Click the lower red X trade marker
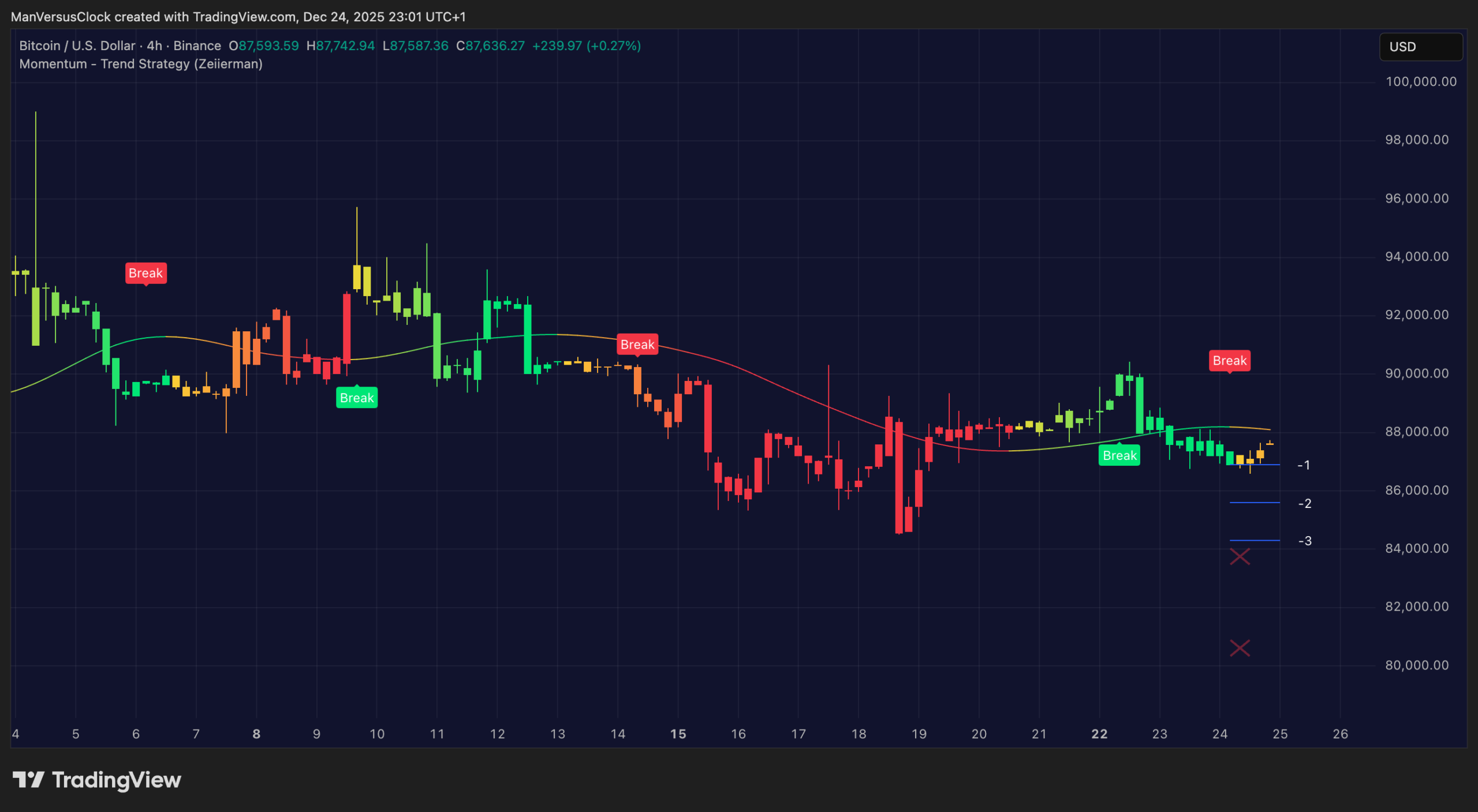Image resolution: width=1478 pixels, height=812 pixels. coord(1239,649)
